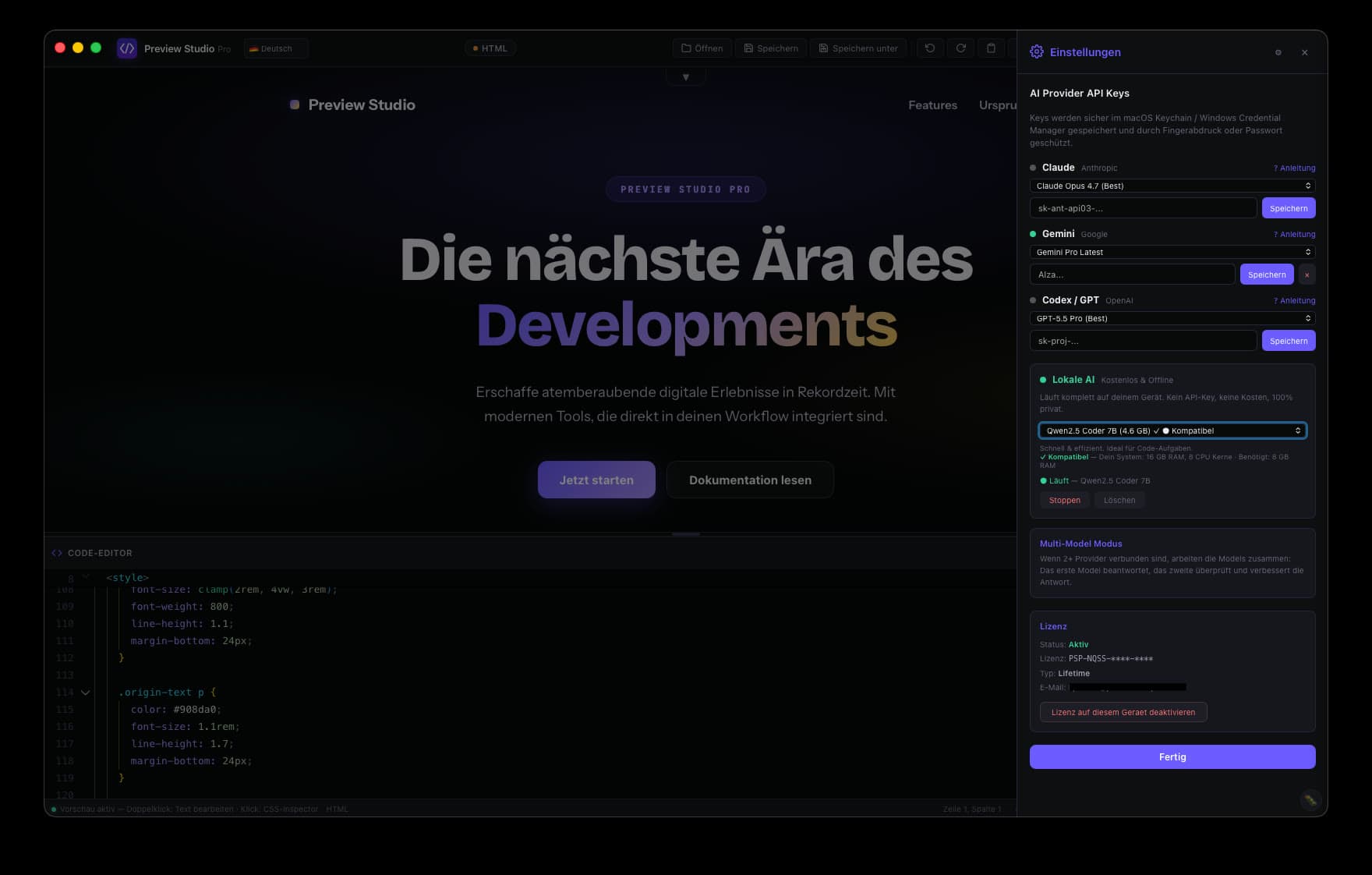
Task: Stop the running local model with Stoppen
Action: pos(1065,500)
